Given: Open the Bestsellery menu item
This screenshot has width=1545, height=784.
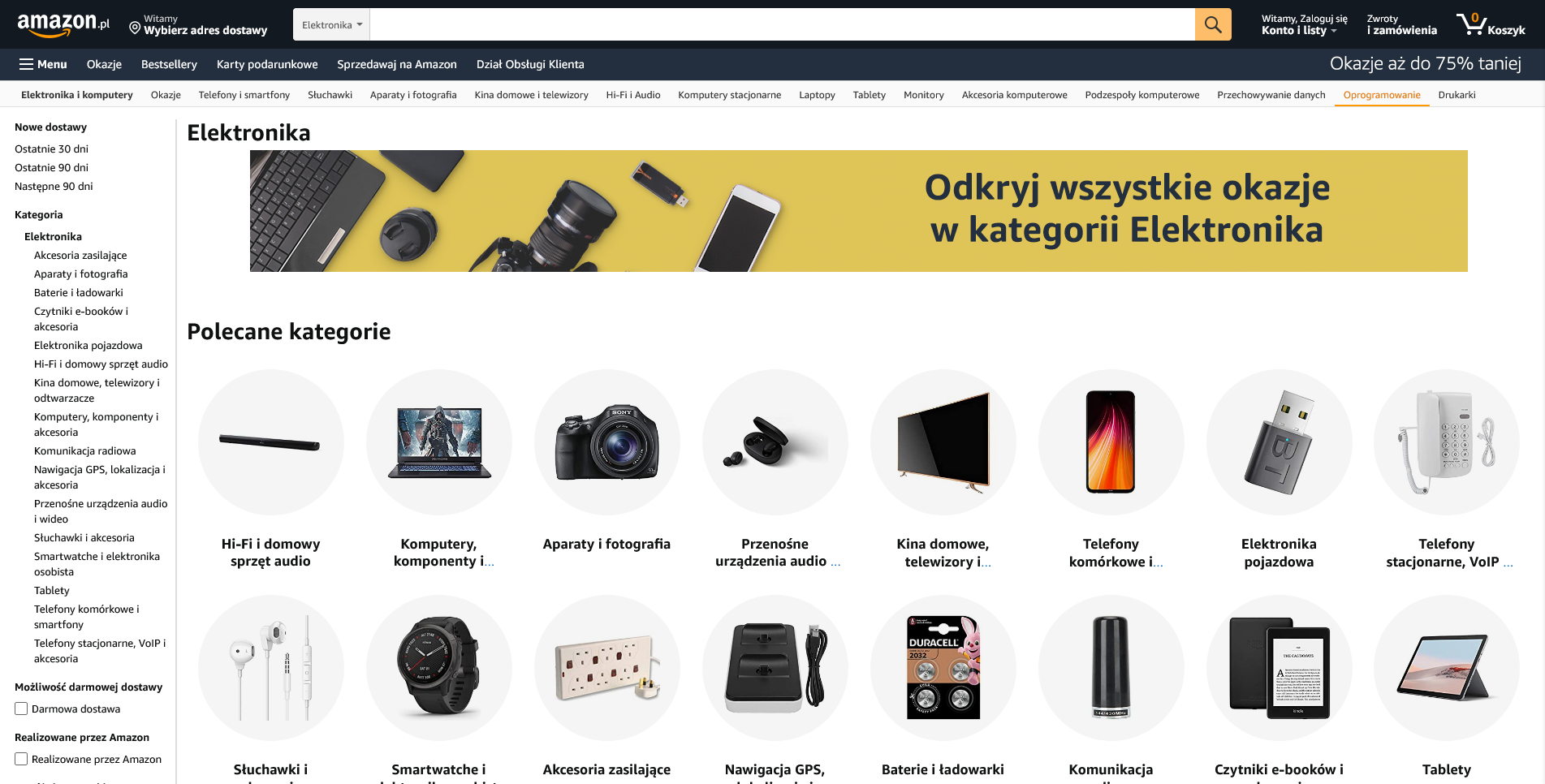Looking at the screenshot, I should pyautogui.click(x=169, y=64).
